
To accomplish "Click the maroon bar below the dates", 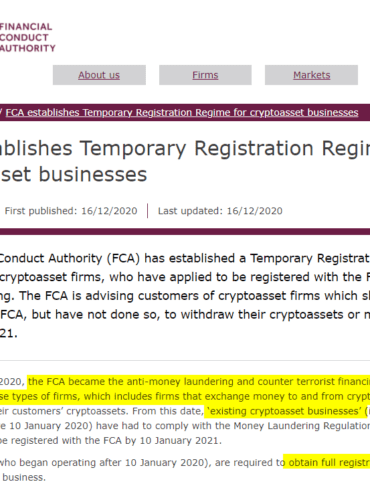I will [x=185, y=231].
